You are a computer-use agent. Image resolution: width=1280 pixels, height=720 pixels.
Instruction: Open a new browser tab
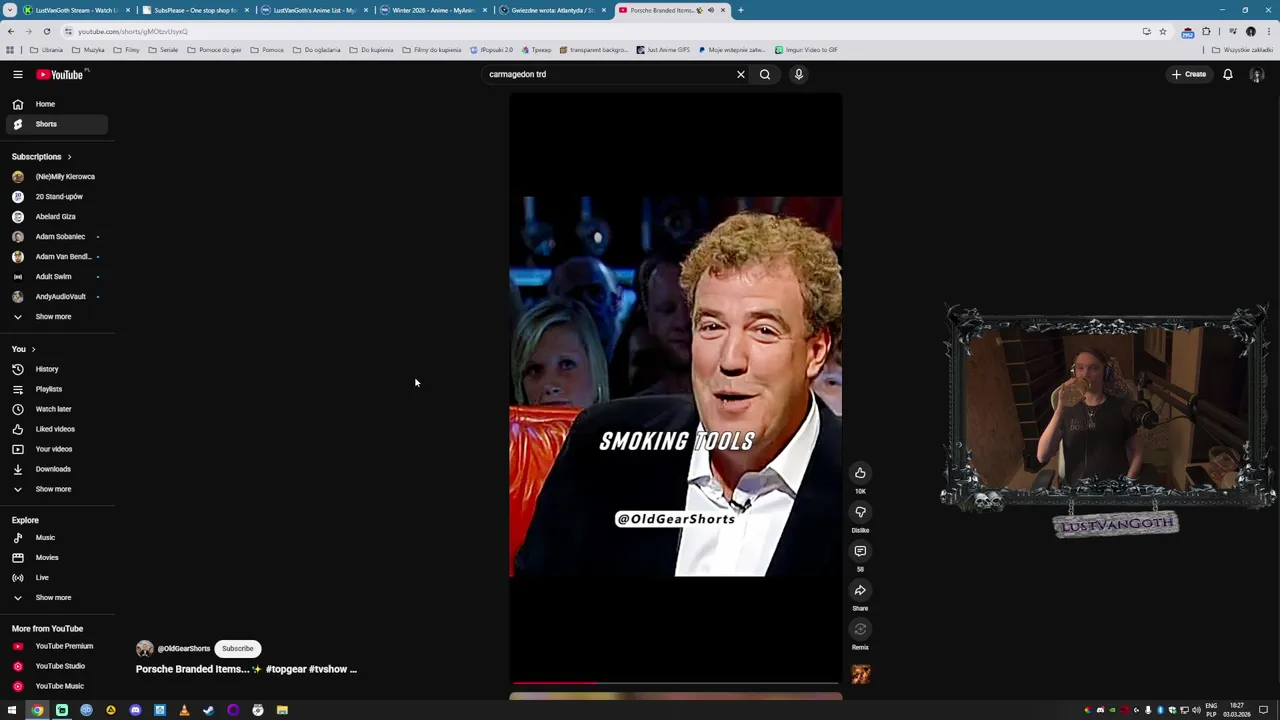[741, 10]
